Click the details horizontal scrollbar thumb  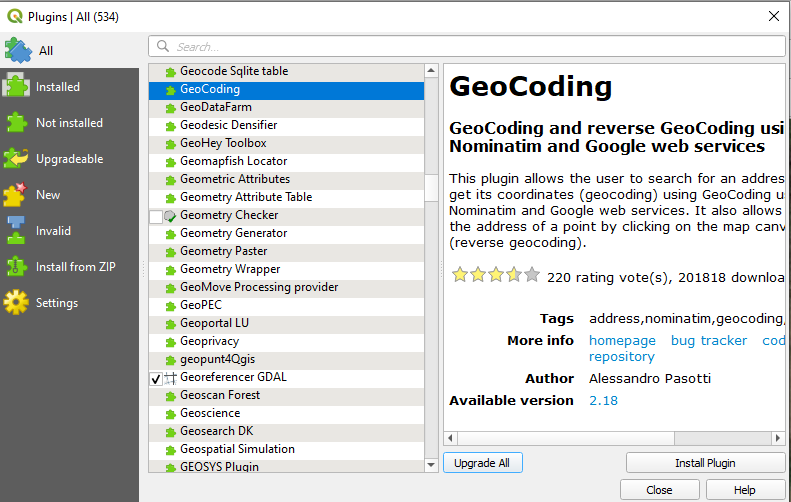566,438
